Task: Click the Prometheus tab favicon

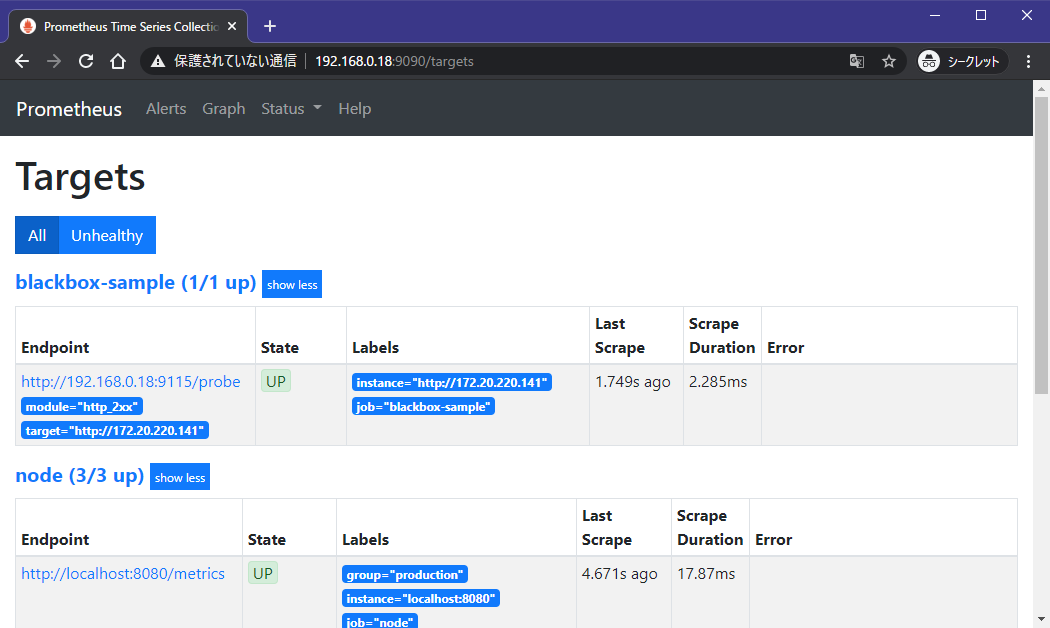Action: (27, 26)
